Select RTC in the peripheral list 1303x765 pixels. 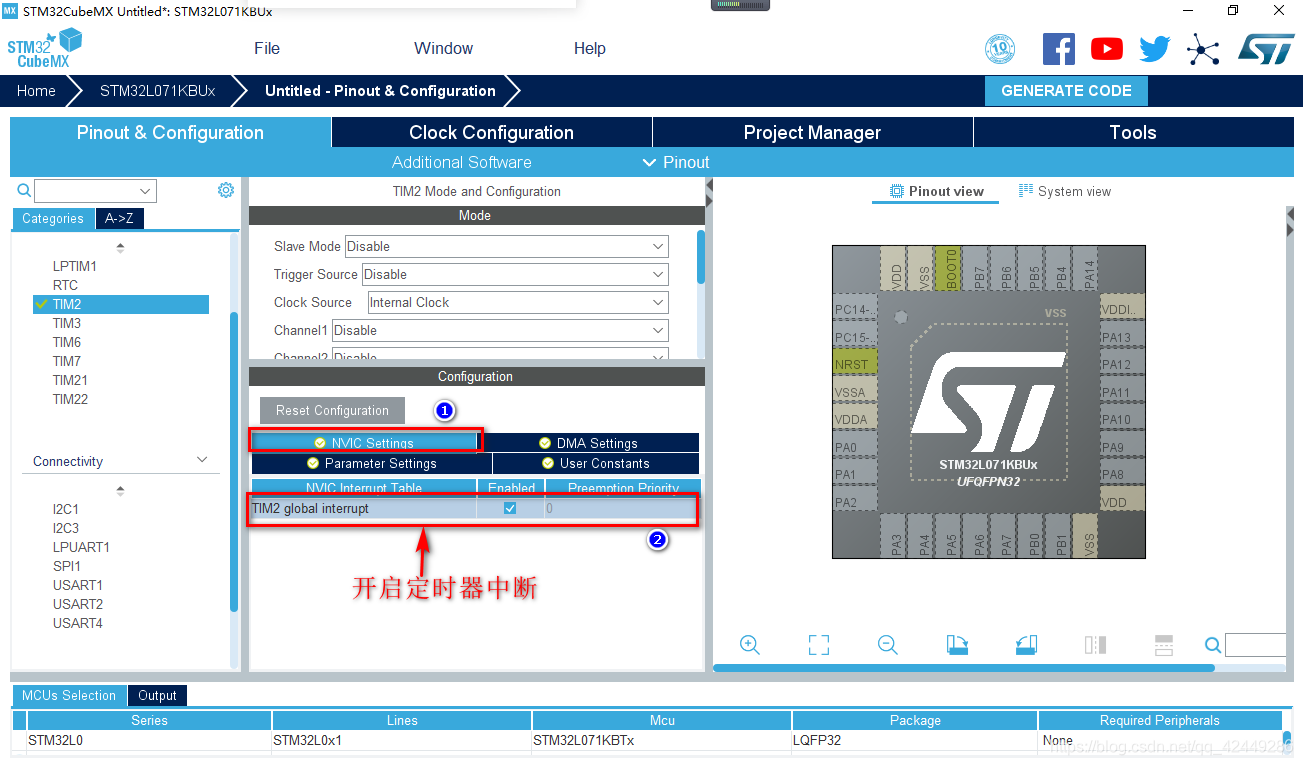[x=65, y=285]
